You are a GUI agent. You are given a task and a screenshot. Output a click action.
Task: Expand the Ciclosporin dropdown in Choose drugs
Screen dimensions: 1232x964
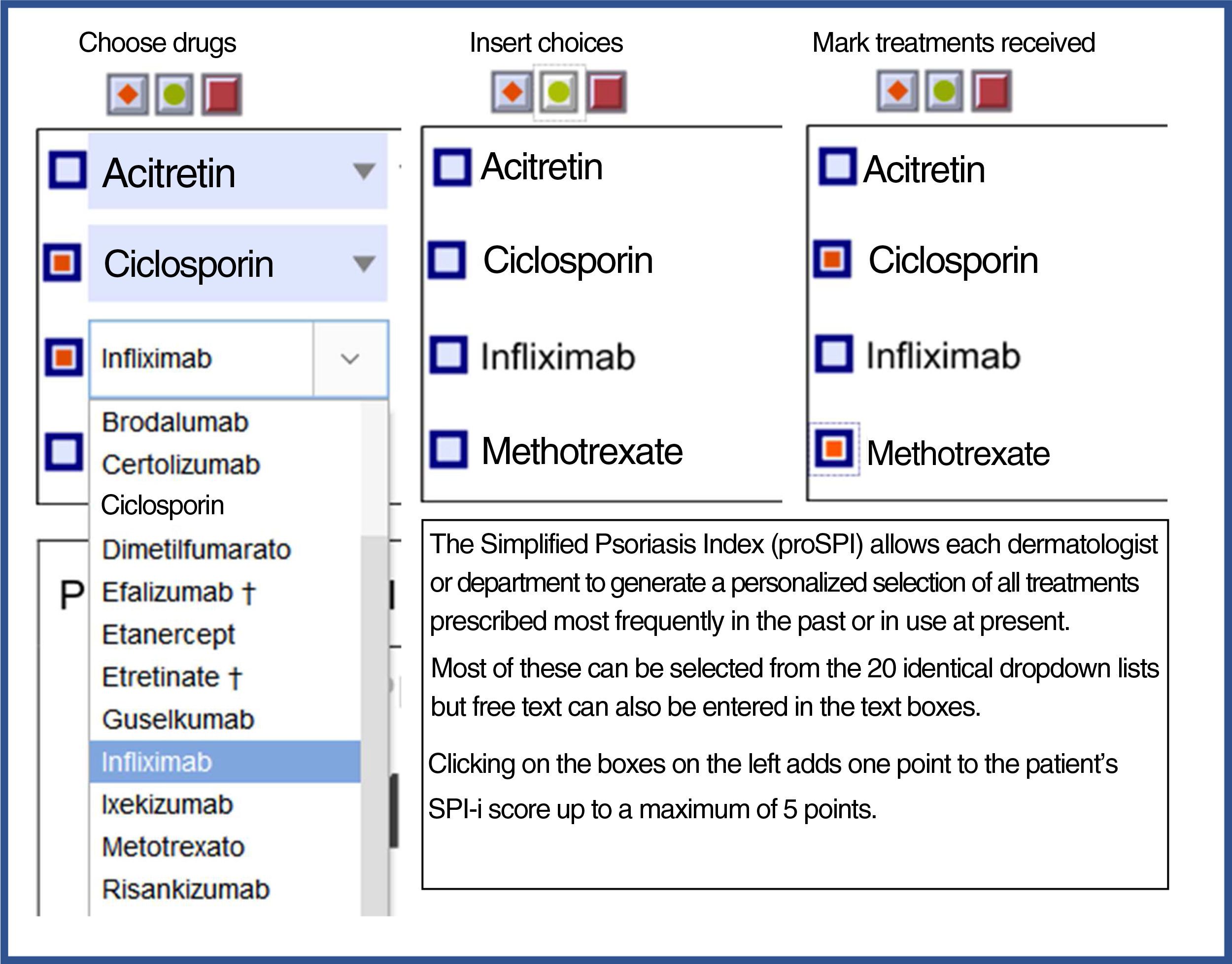(364, 263)
